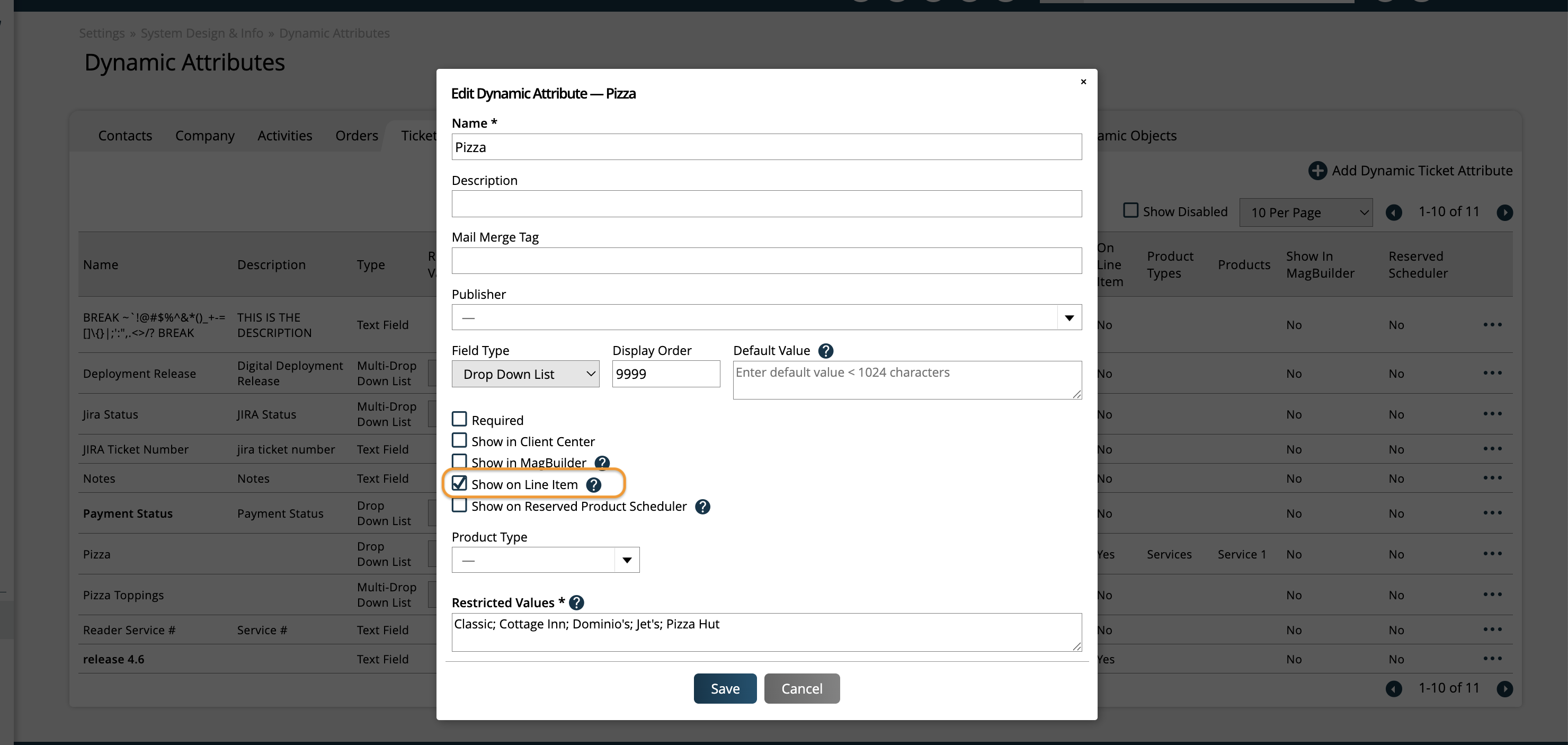The height and width of the screenshot is (745, 1568).
Task: Cancel editing the Pizza attribute
Action: [801, 689]
